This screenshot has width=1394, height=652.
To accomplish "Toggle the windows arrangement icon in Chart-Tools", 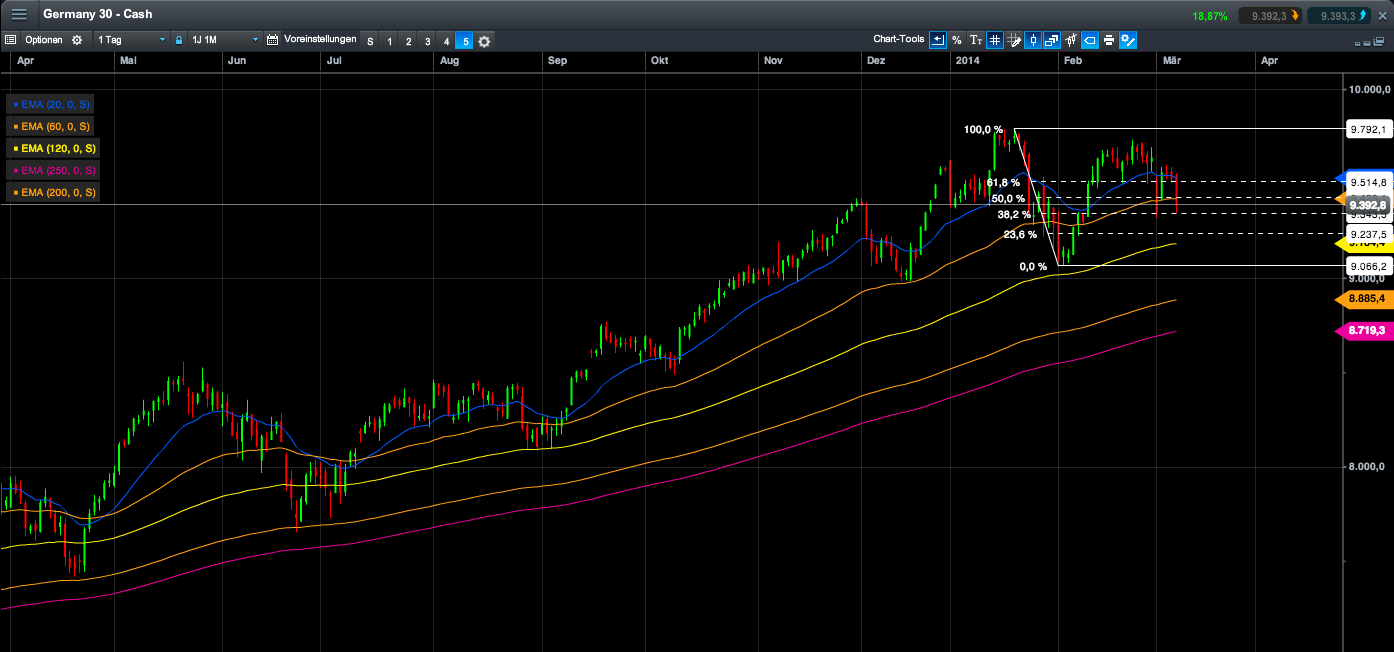I will click(x=1052, y=40).
